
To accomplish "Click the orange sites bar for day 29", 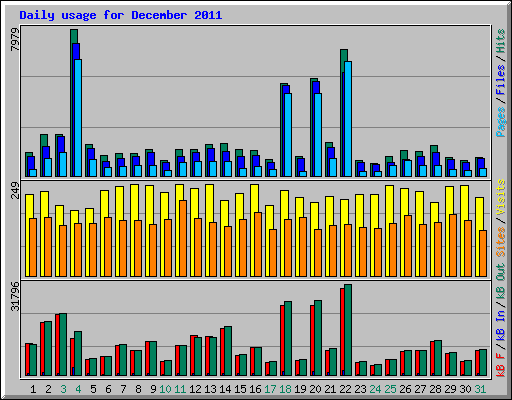I will pyautogui.click(x=453, y=245).
